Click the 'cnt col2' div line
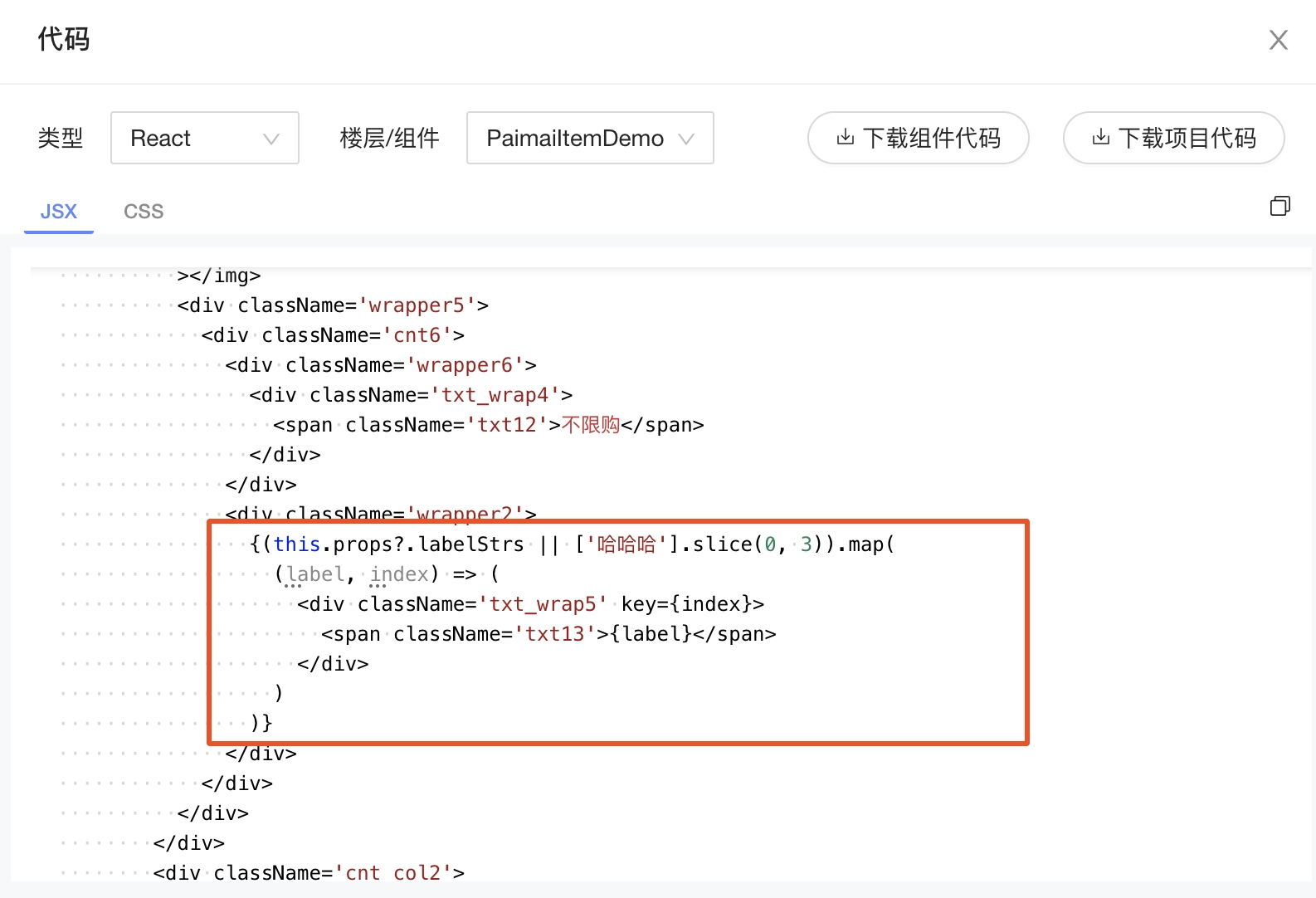The image size is (1316, 898). (x=309, y=873)
